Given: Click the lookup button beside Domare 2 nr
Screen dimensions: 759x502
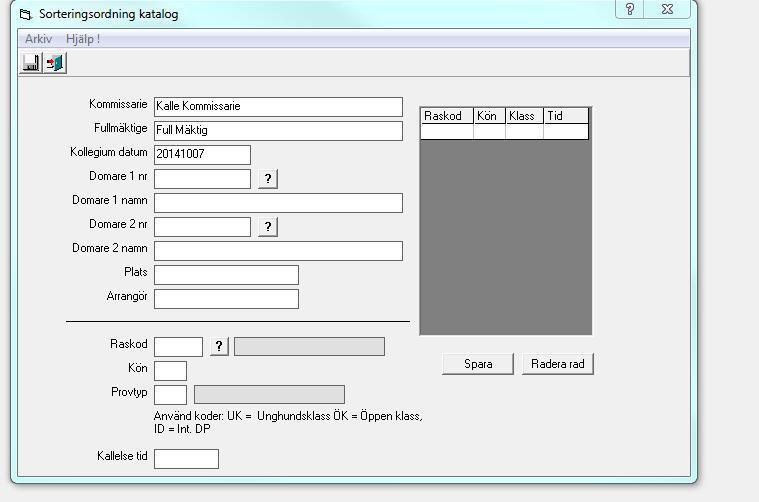Looking at the screenshot, I should tap(268, 227).
